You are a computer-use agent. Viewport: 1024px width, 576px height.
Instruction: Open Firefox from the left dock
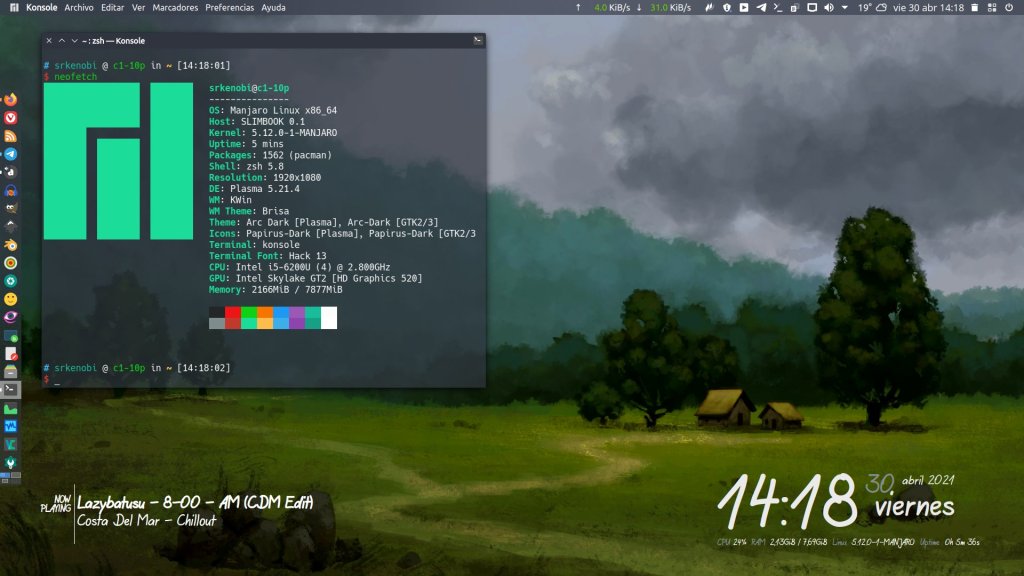(x=11, y=100)
